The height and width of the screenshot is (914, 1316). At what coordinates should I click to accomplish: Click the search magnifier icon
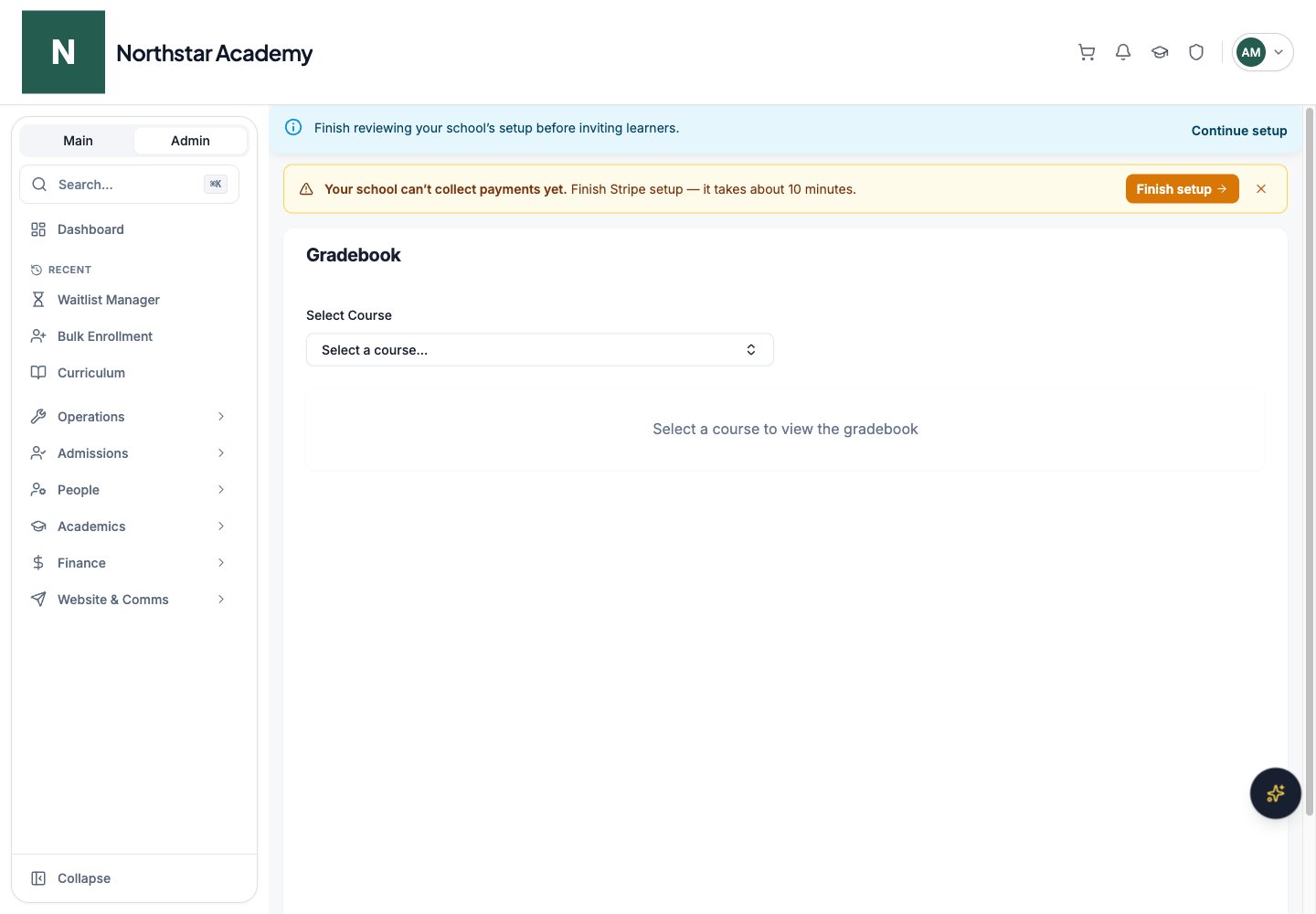[39, 185]
